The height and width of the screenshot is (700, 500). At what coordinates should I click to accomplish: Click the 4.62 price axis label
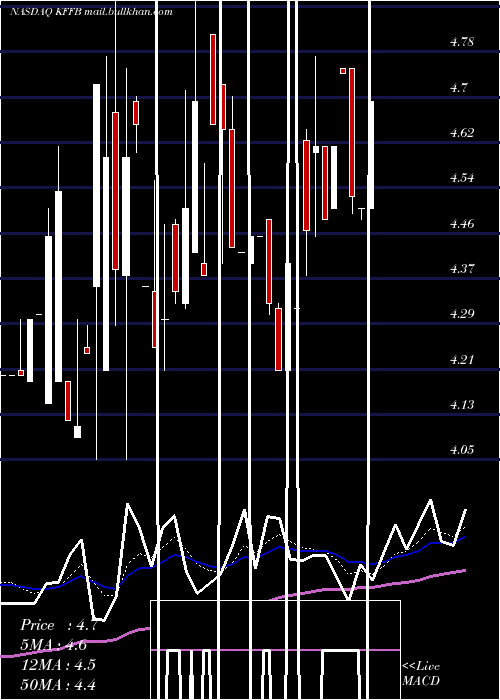462,133
